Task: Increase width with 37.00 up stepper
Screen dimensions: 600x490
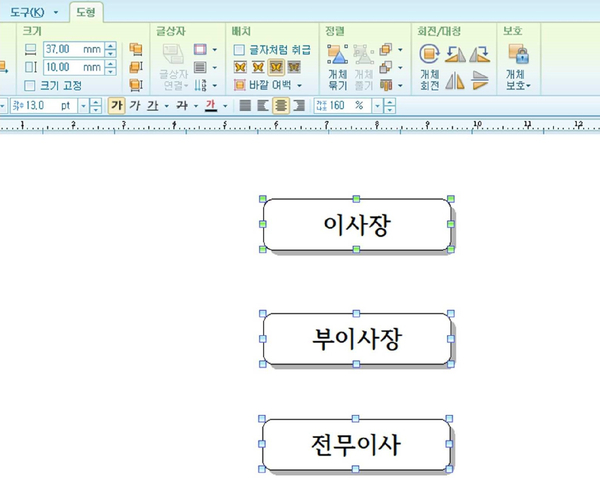Action: 111,46
